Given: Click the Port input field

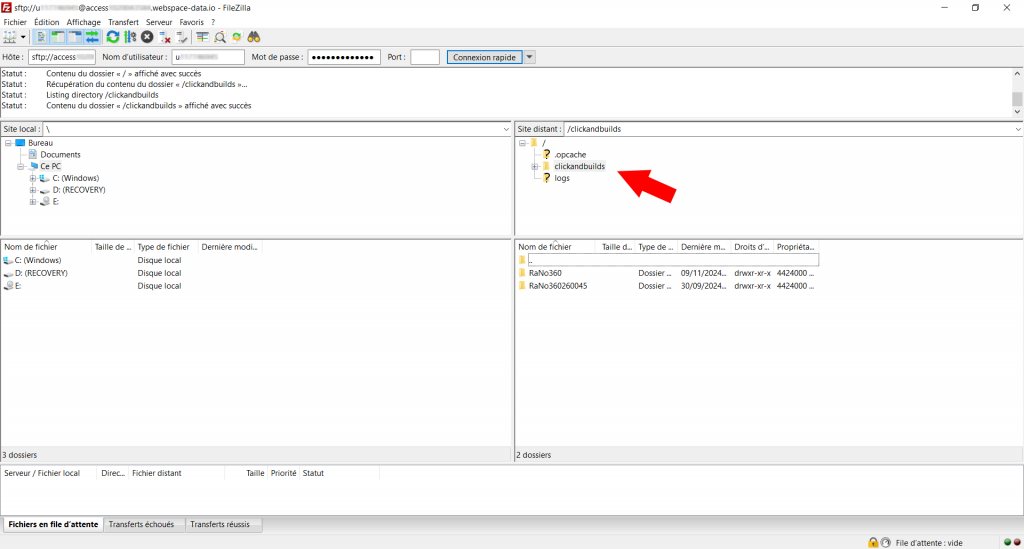Looking at the screenshot, I should click(425, 57).
